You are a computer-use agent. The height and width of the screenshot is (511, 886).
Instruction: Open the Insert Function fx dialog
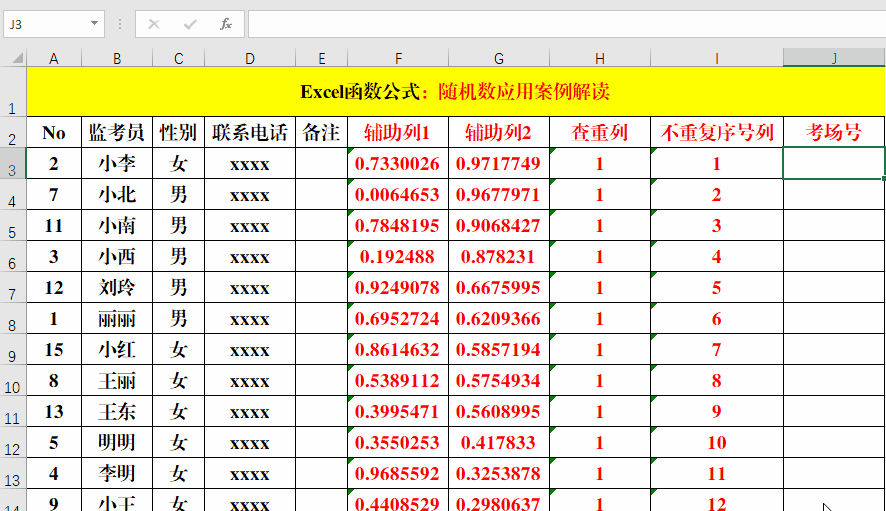tap(226, 23)
